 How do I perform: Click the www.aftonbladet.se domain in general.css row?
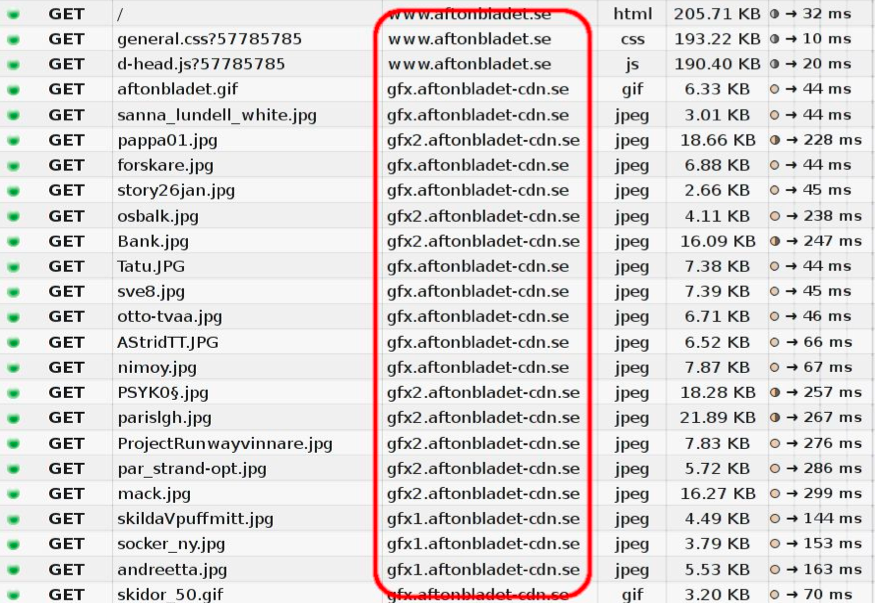(x=469, y=39)
